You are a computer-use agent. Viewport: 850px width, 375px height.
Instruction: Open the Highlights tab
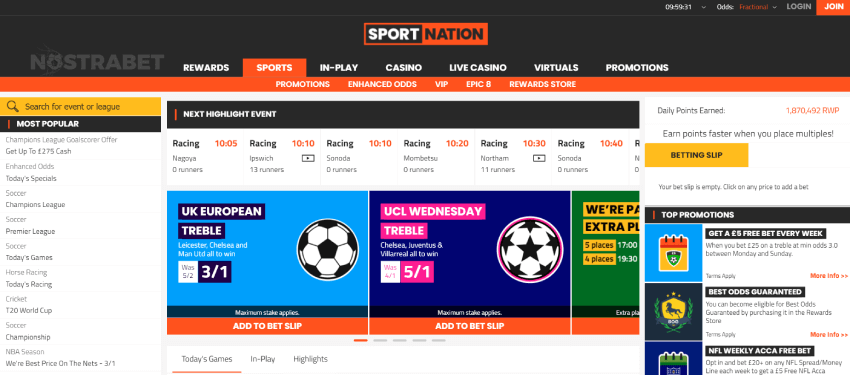coord(310,359)
